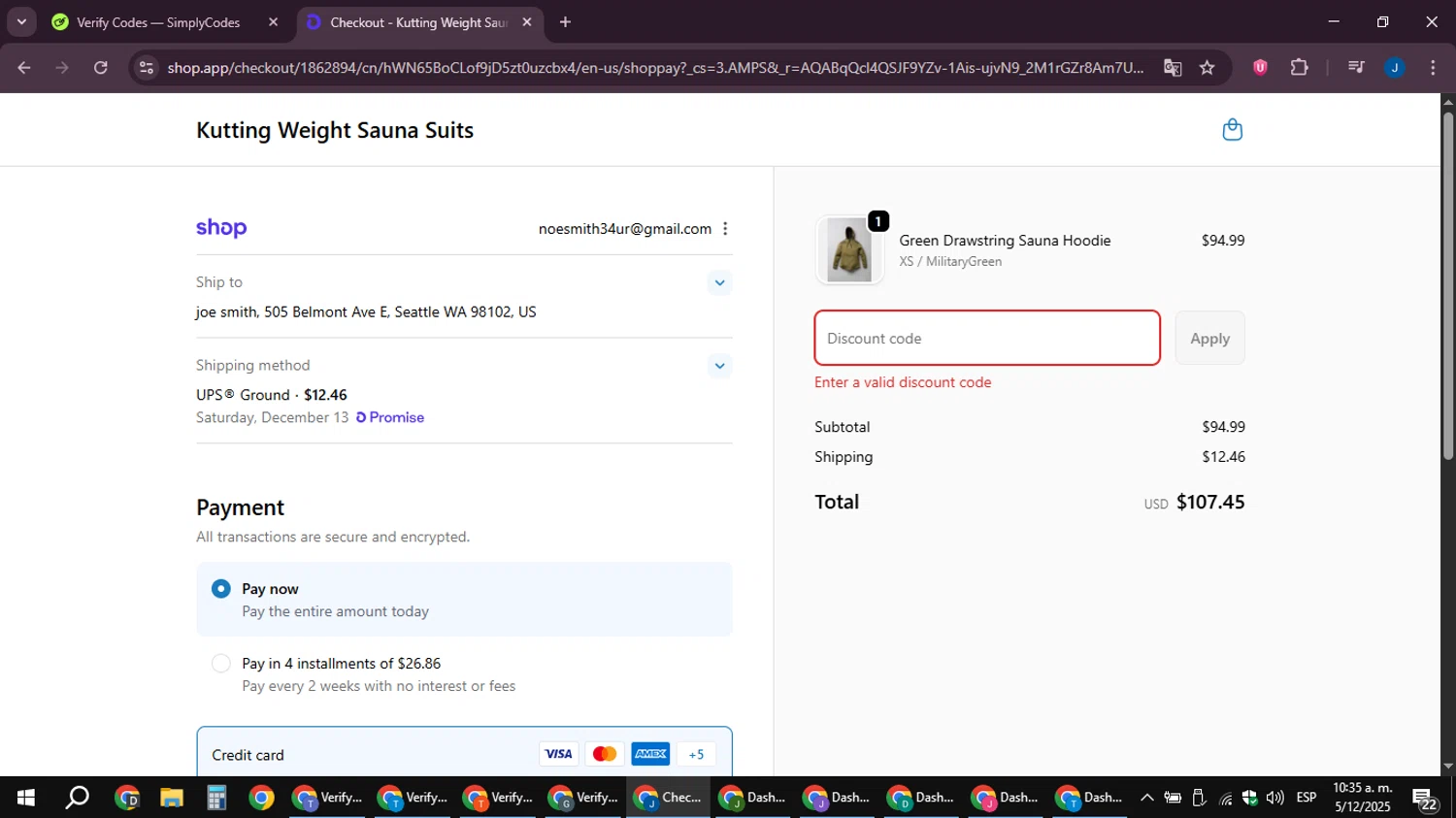Open a new browser tab
This screenshot has width=1456, height=818.
(x=565, y=22)
